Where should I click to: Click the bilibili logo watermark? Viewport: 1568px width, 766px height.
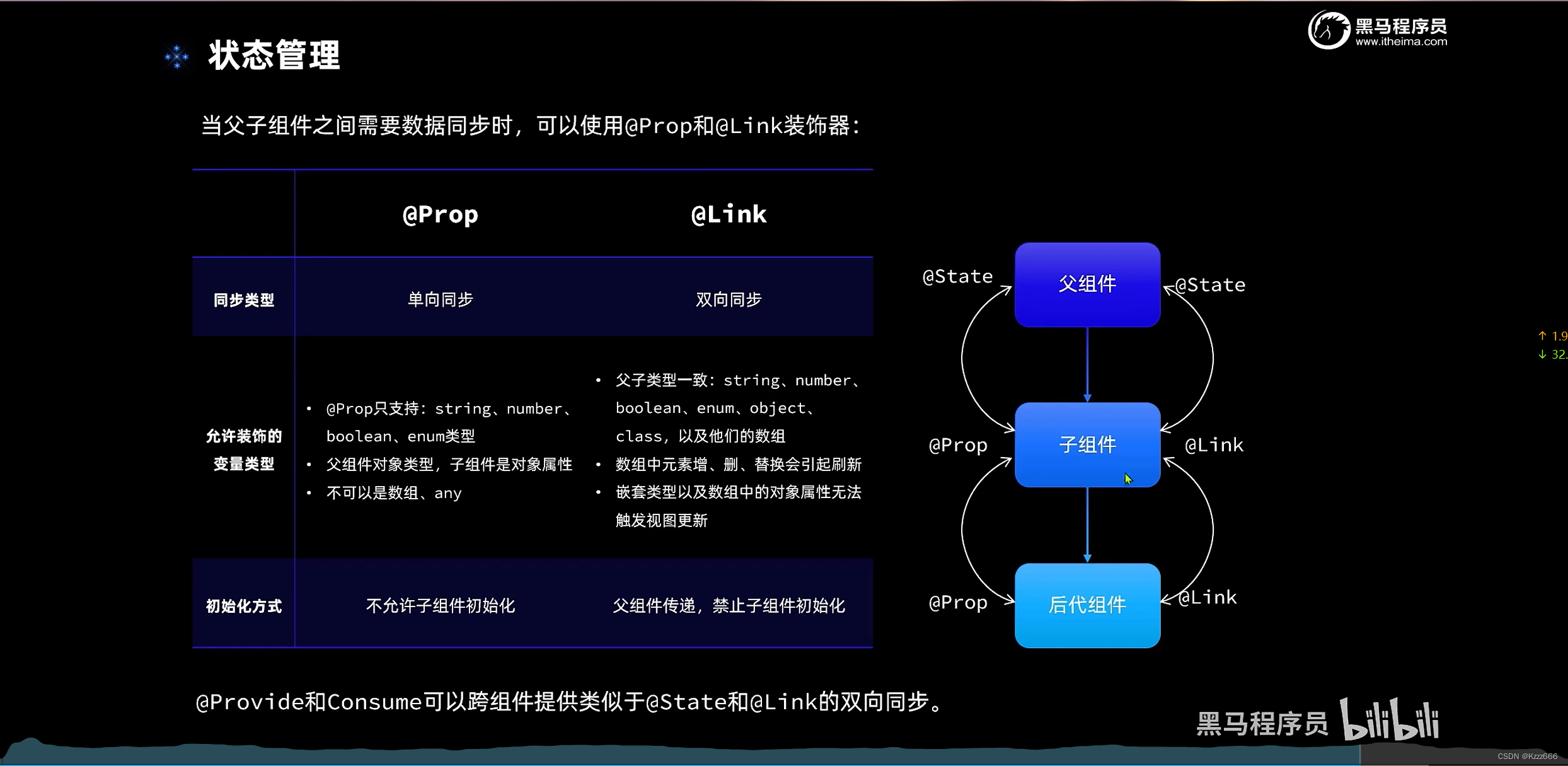click(1389, 720)
